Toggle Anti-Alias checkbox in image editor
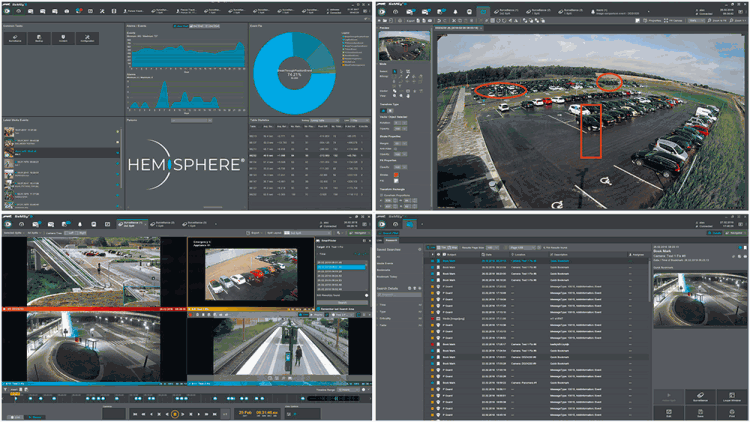 click(x=396, y=148)
